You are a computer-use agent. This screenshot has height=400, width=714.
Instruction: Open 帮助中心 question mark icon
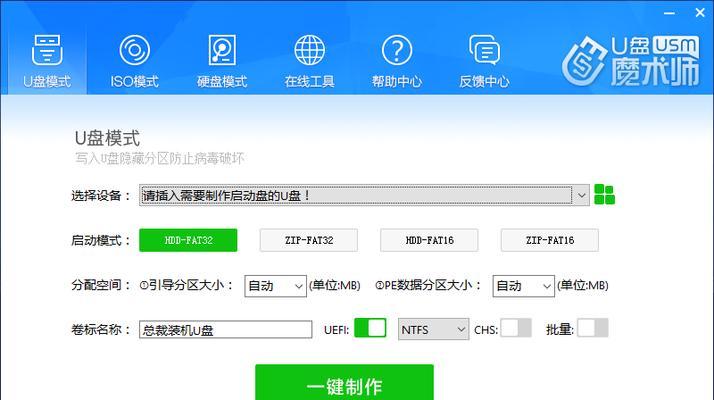(397, 50)
